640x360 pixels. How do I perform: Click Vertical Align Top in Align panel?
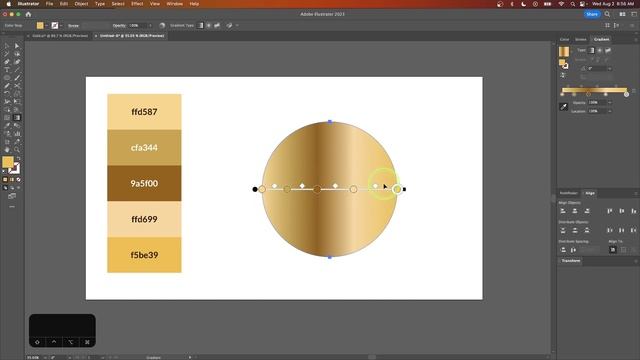pos(610,211)
